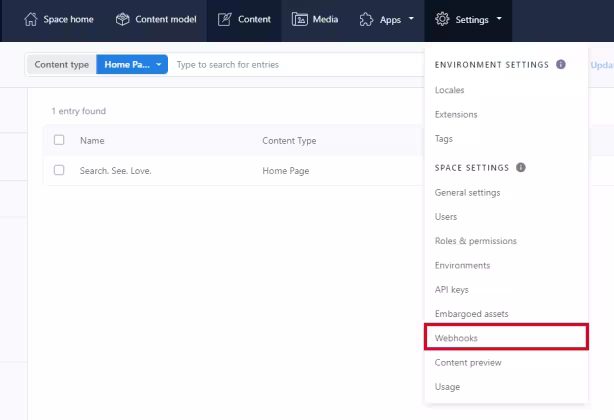Click the Environment Settings info icon
This screenshot has height=420, width=614.
pos(561,64)
